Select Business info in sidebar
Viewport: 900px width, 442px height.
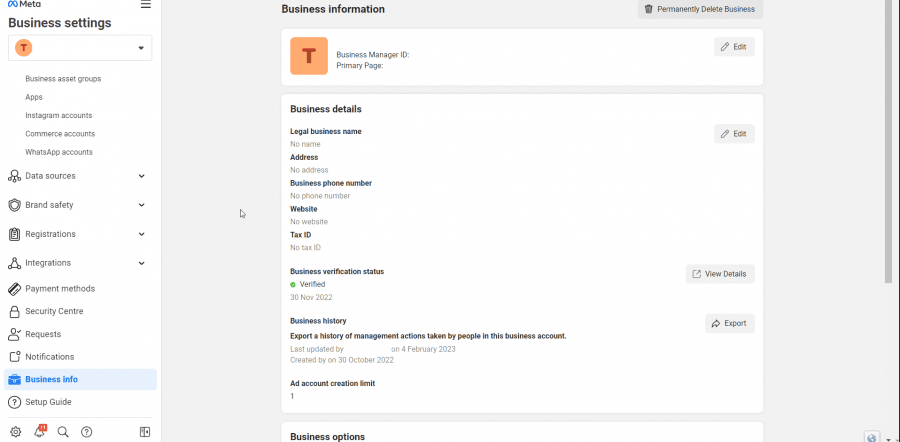80,379
